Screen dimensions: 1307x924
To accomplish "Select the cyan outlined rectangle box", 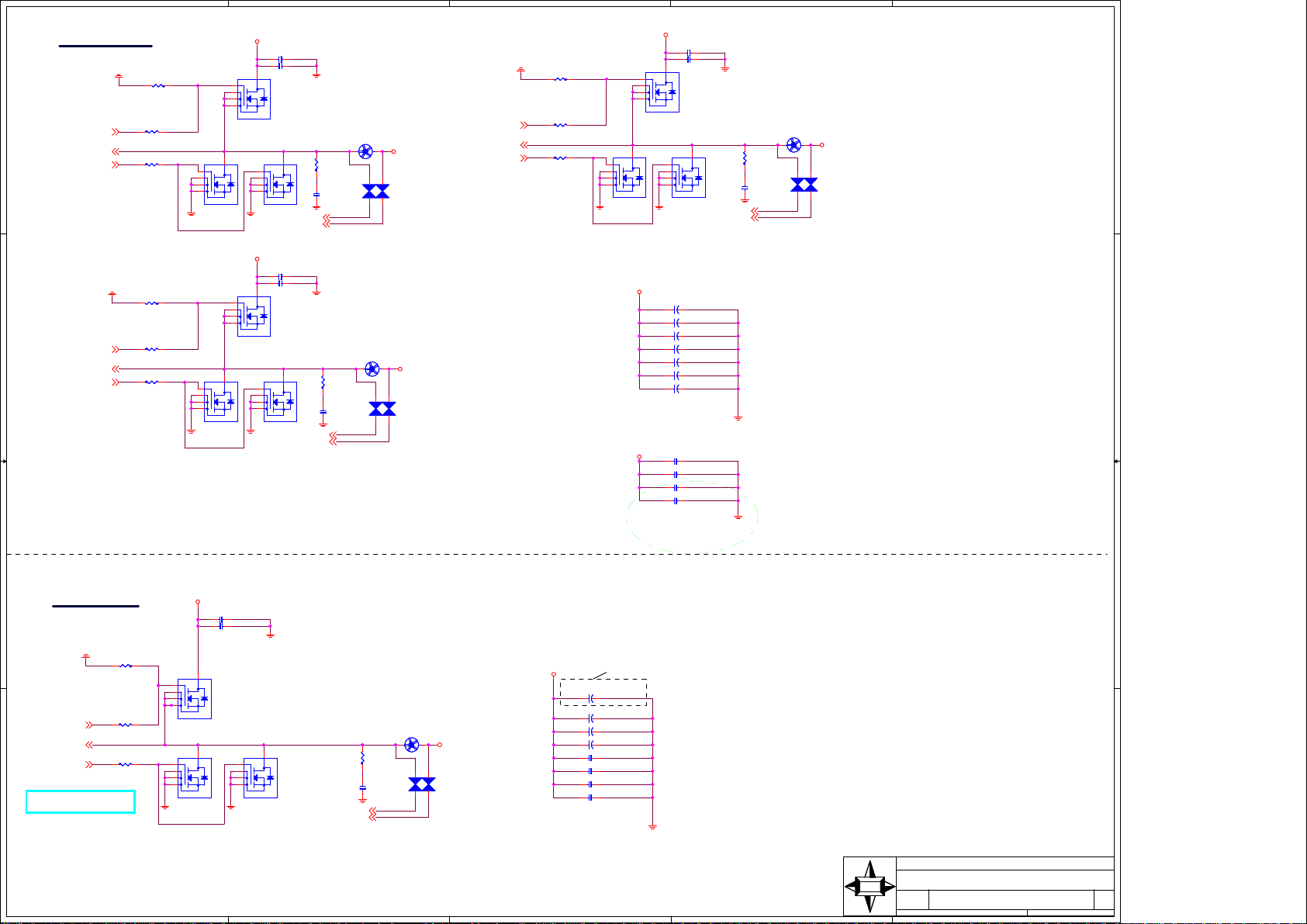I will pos(81,801).
